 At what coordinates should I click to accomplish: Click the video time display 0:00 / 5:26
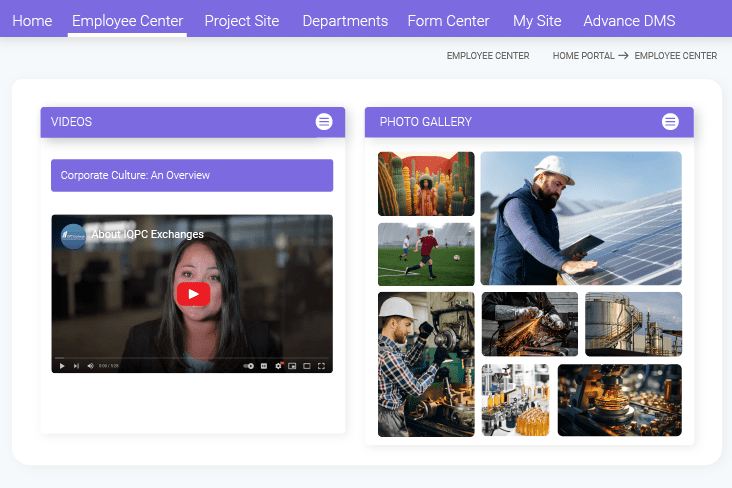coord(109,366)
